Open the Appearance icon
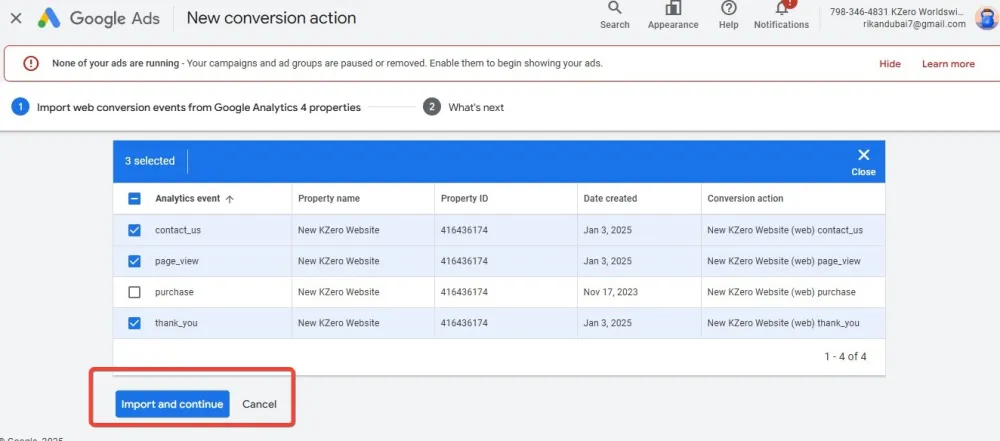The image size is (1000, 441). tap(673, 8)
